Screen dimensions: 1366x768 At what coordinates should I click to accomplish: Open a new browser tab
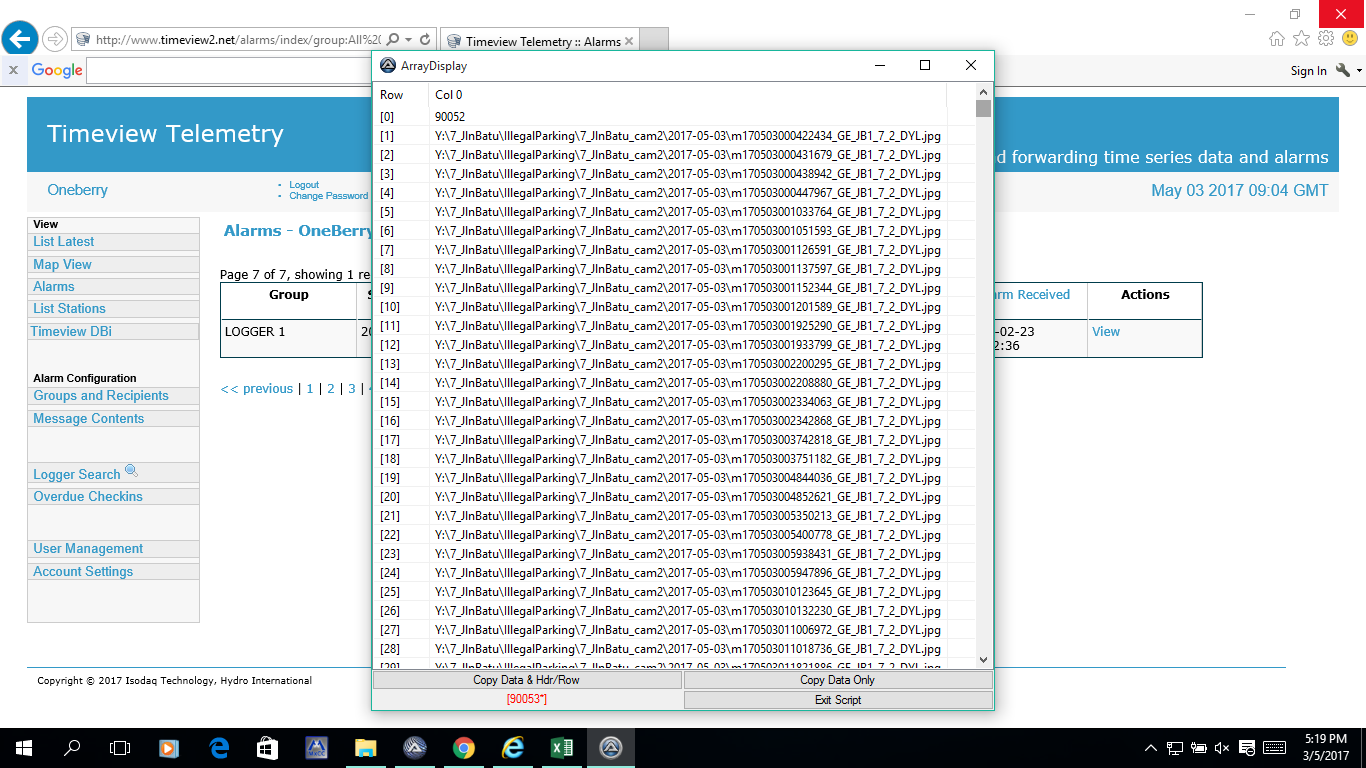[653, 41]
